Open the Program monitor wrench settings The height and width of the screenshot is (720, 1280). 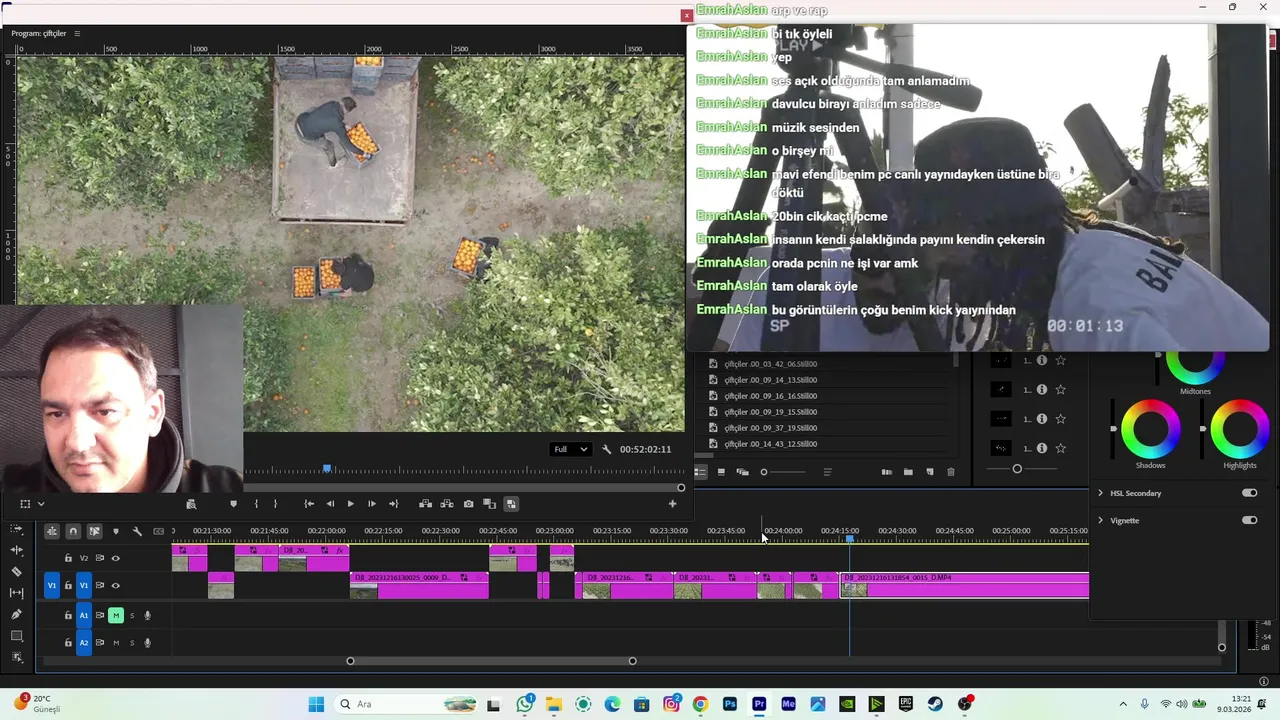pos(607,449)
